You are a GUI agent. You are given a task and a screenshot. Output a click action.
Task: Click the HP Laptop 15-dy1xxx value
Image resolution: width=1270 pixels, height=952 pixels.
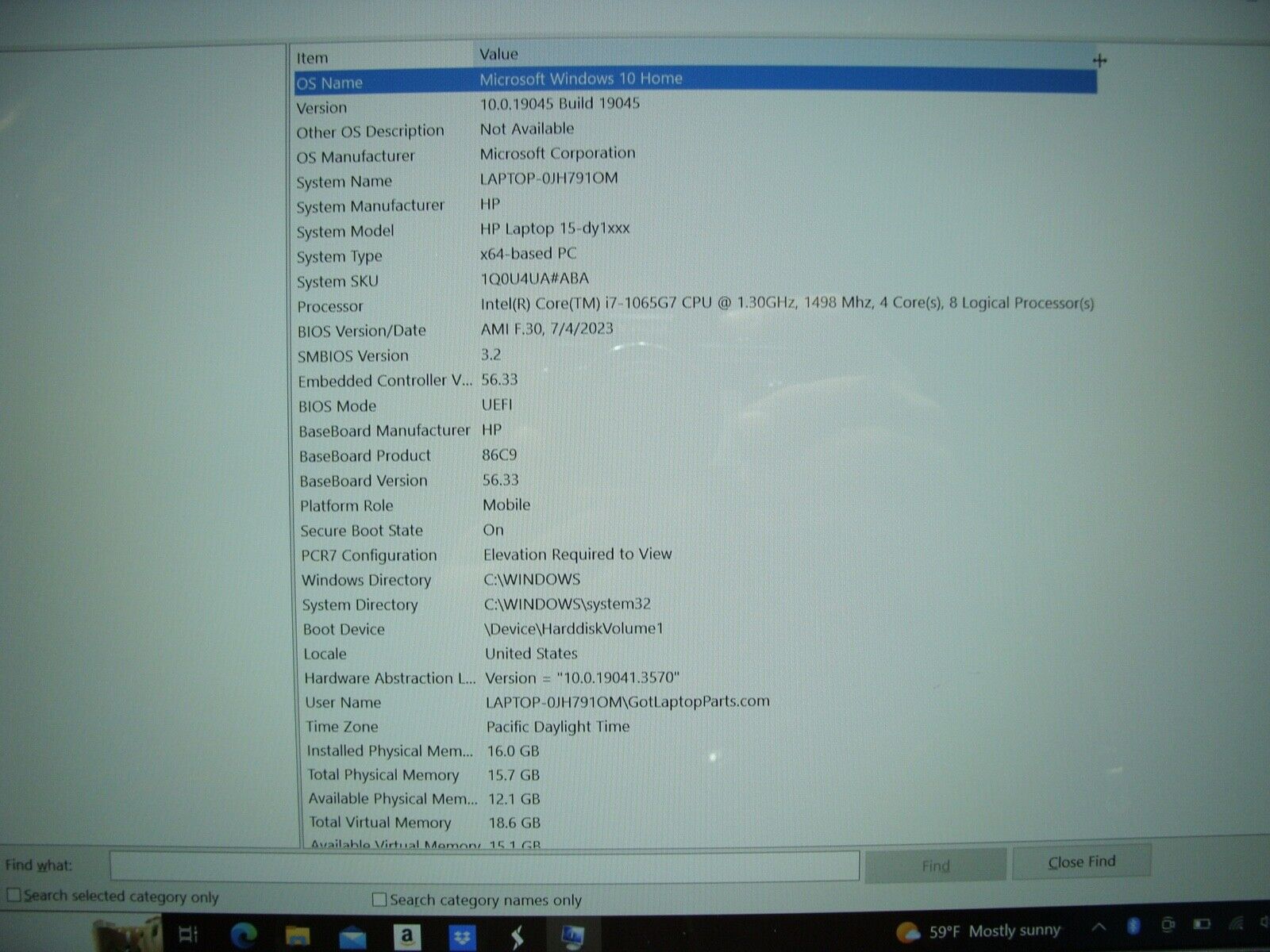click(x=555, y=228)
